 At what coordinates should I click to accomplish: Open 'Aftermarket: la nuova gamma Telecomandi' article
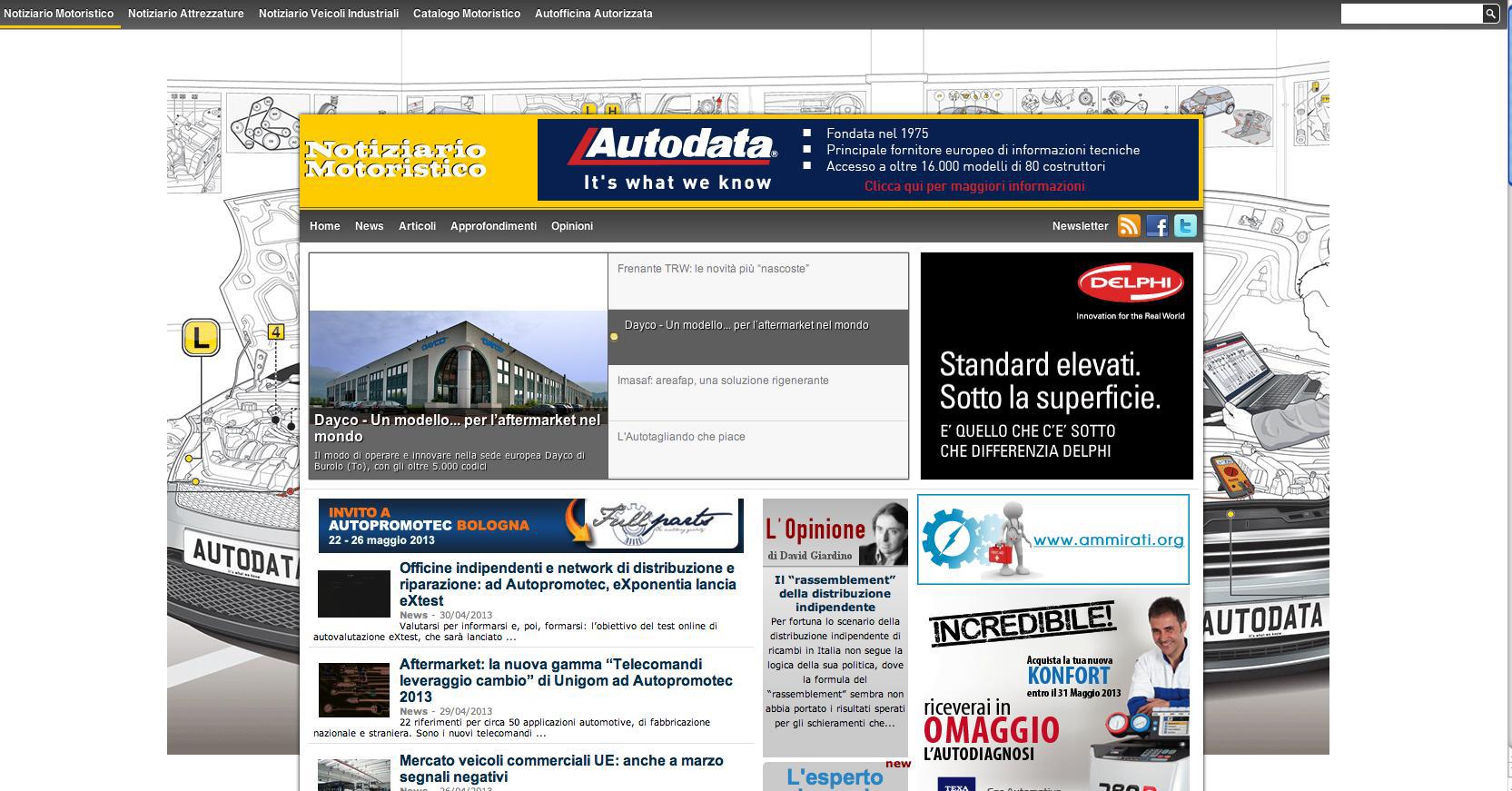click(x=566, y=680)
